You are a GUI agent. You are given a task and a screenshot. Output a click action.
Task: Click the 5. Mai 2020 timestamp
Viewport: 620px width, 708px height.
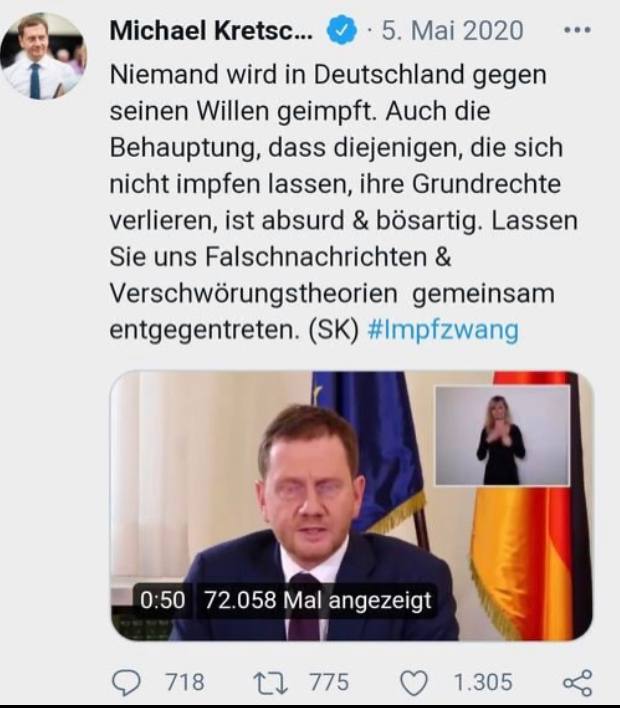(x=452, y=30)
